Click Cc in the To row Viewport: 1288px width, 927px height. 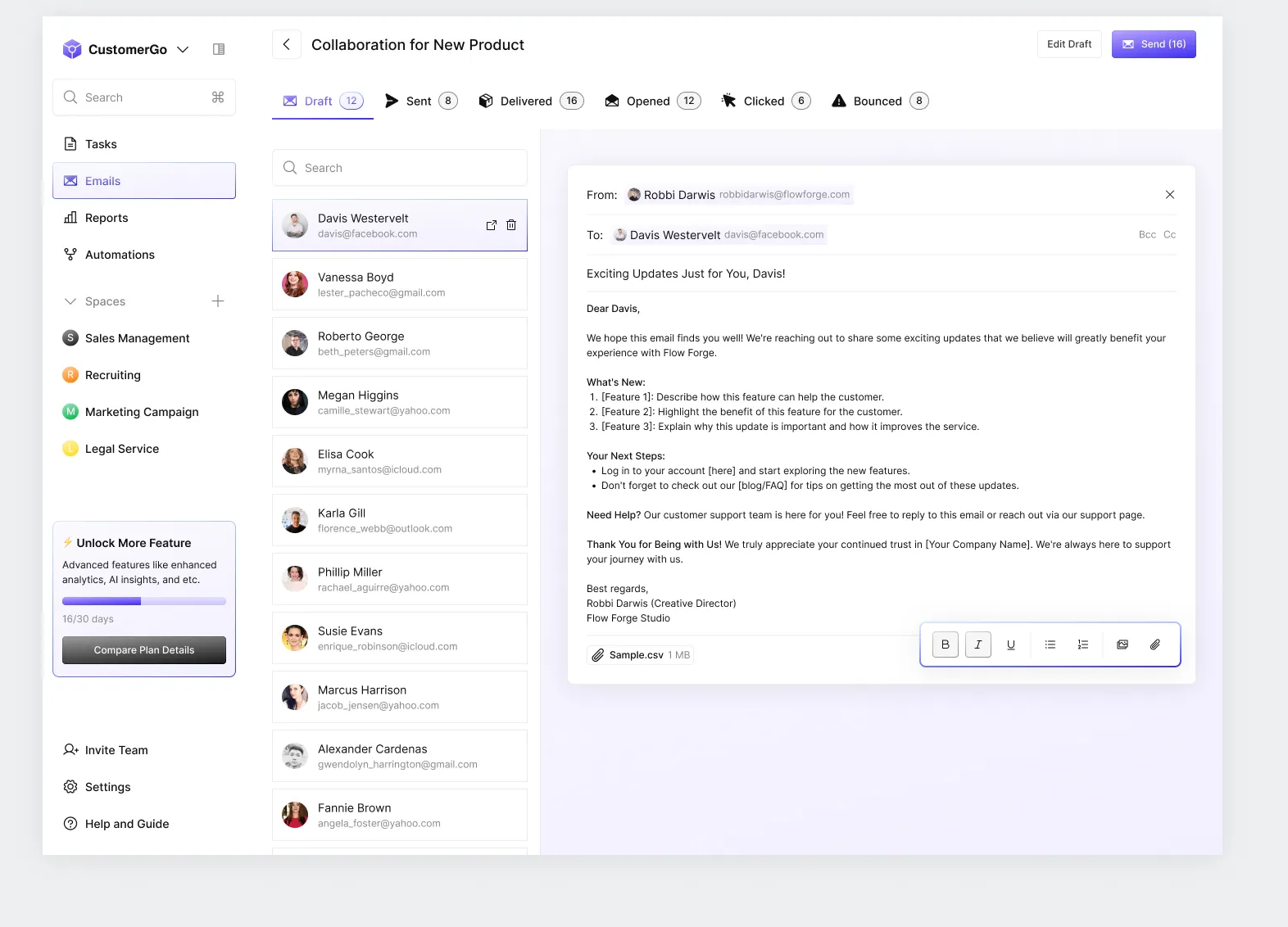click(x=1169, y=235)
